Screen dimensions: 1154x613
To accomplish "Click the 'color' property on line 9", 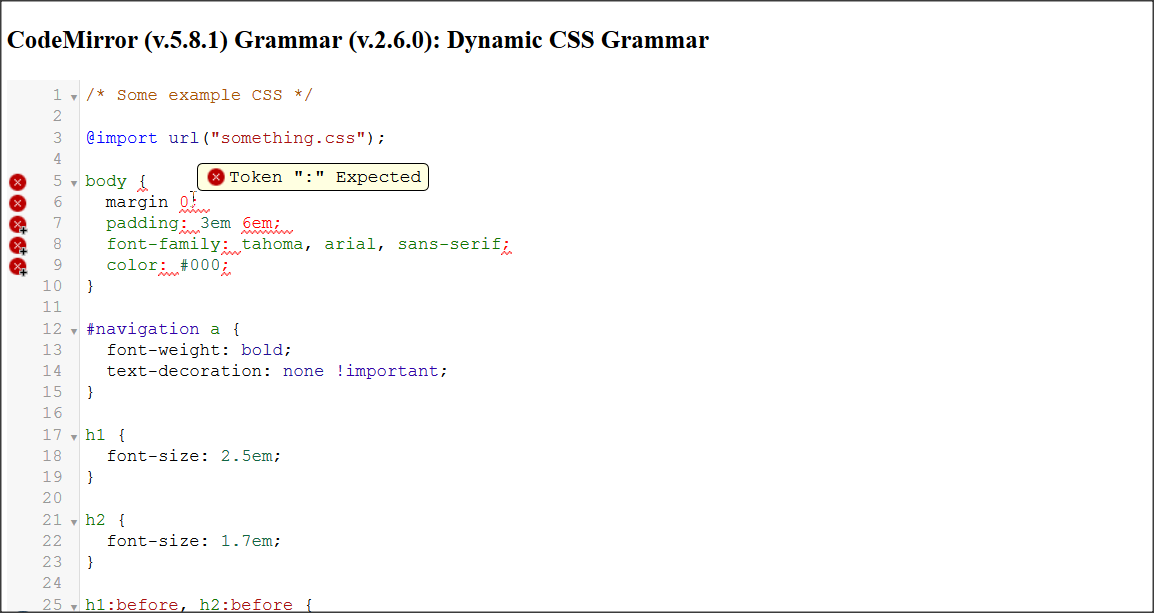I will coord(132,265).
